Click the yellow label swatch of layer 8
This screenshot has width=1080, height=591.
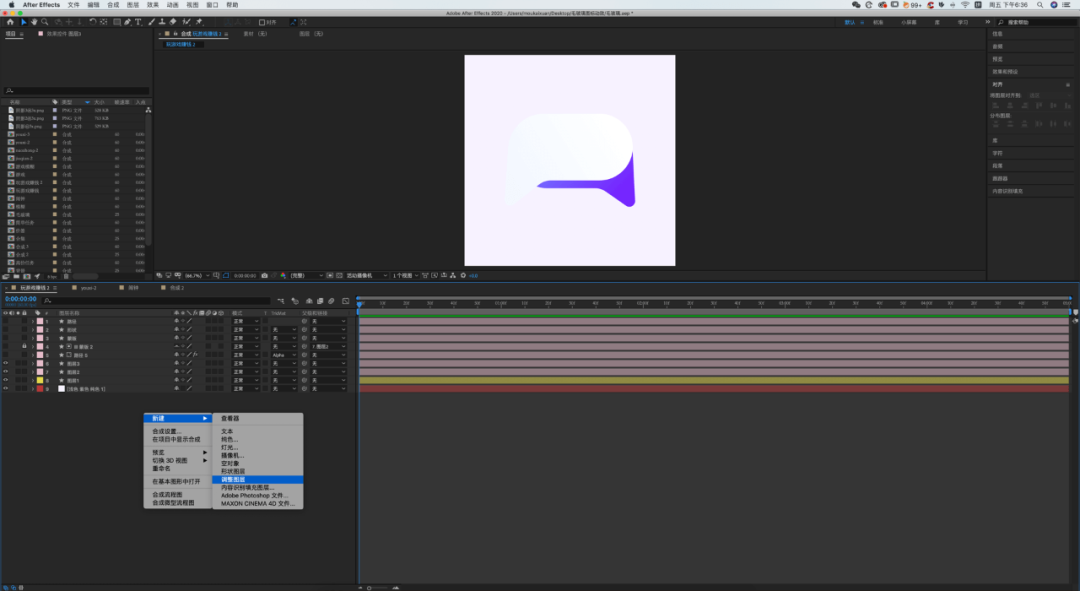click(40, 380)
